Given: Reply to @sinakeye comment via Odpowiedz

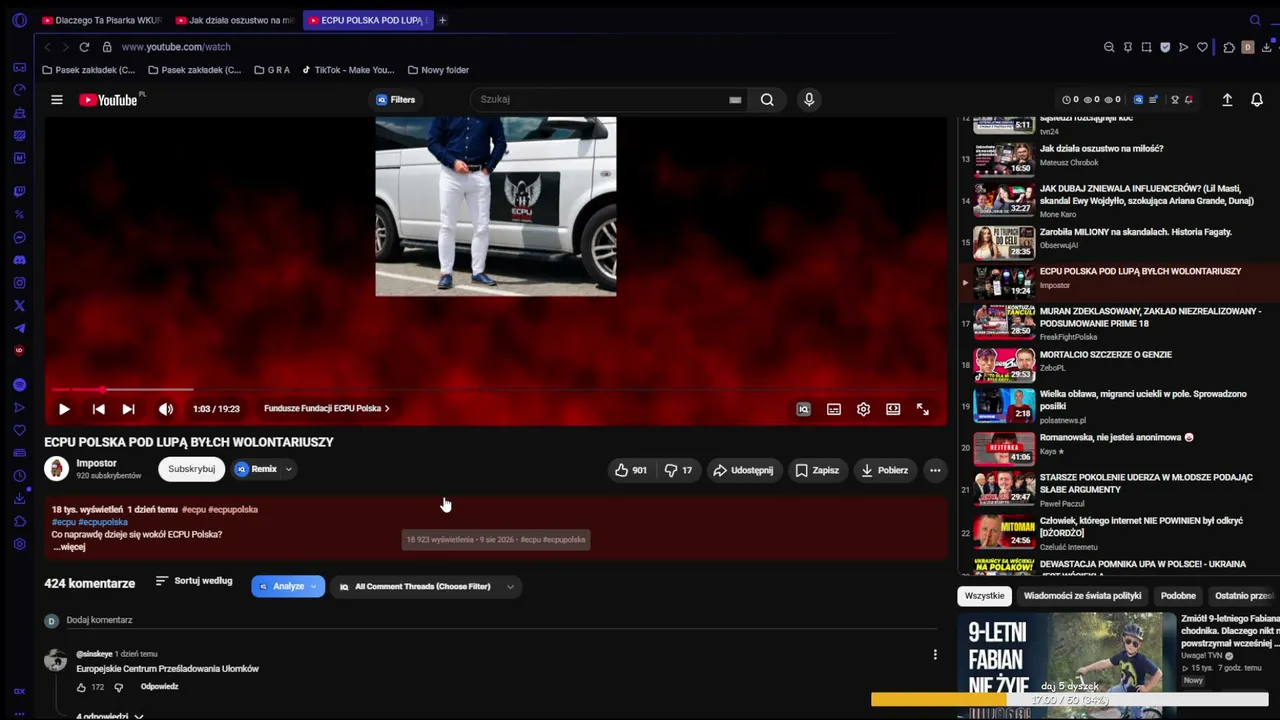Looking at the screenshot, I should click(159, 687).
